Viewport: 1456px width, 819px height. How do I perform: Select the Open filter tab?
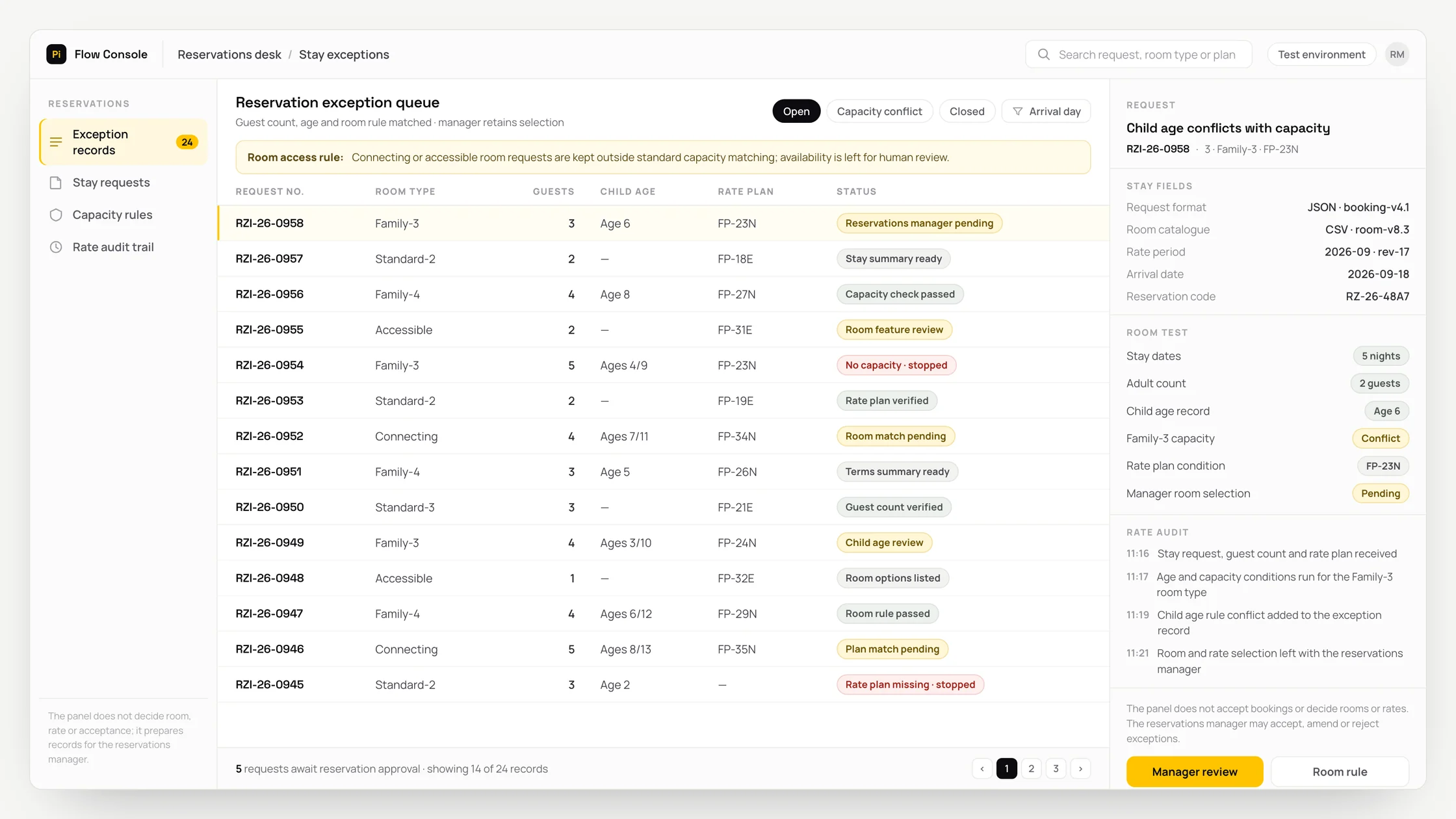[x=796, y=112]
